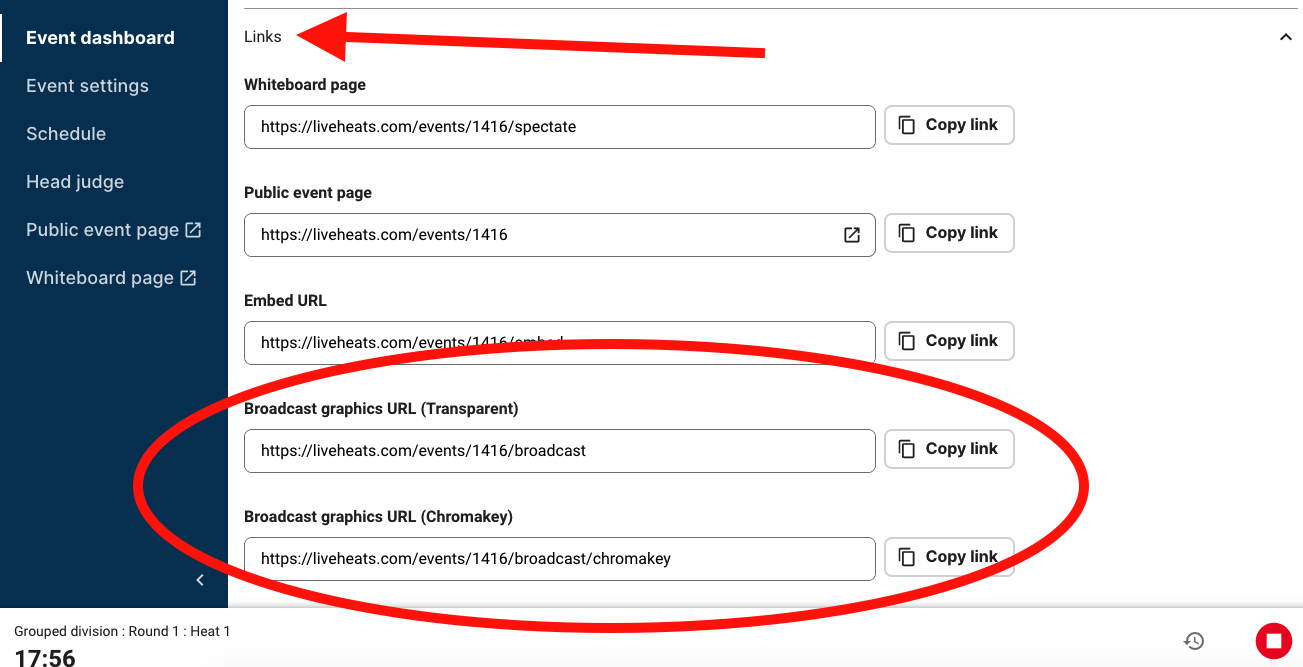Open Event dashboard in sidebar
1303x667 pixels.
tap(100, 38)
